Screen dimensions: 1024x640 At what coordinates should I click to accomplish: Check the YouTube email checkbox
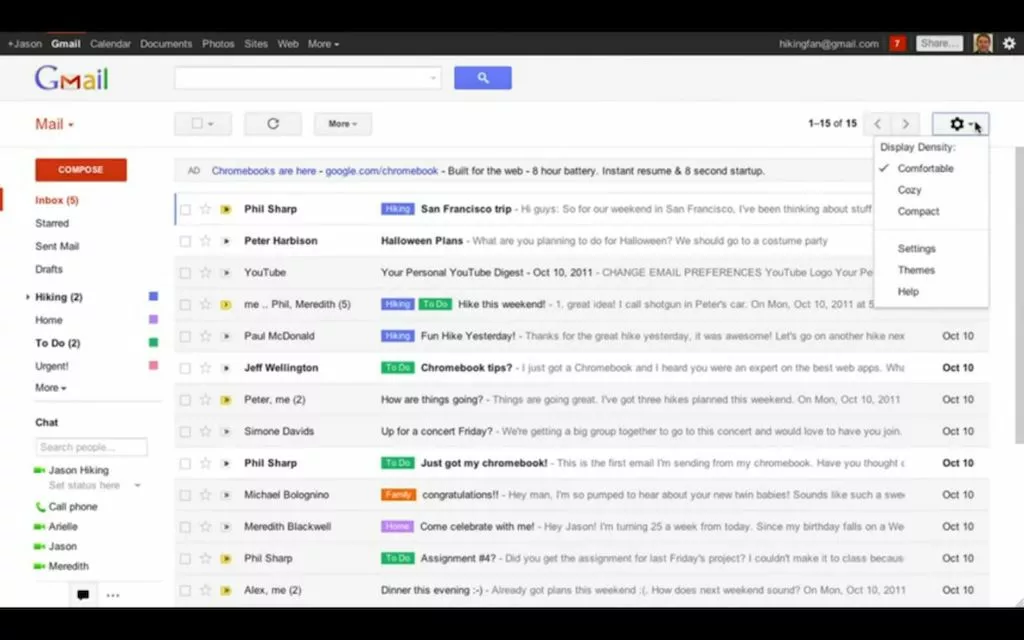click(185, 273)
